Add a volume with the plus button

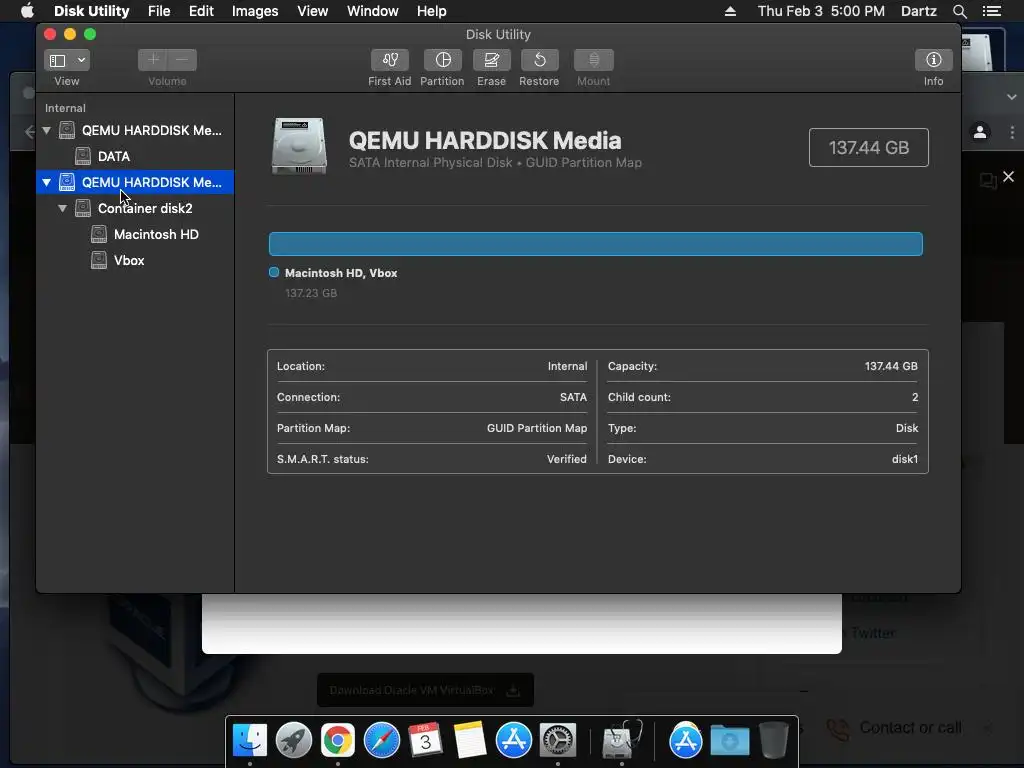point(153,60)
